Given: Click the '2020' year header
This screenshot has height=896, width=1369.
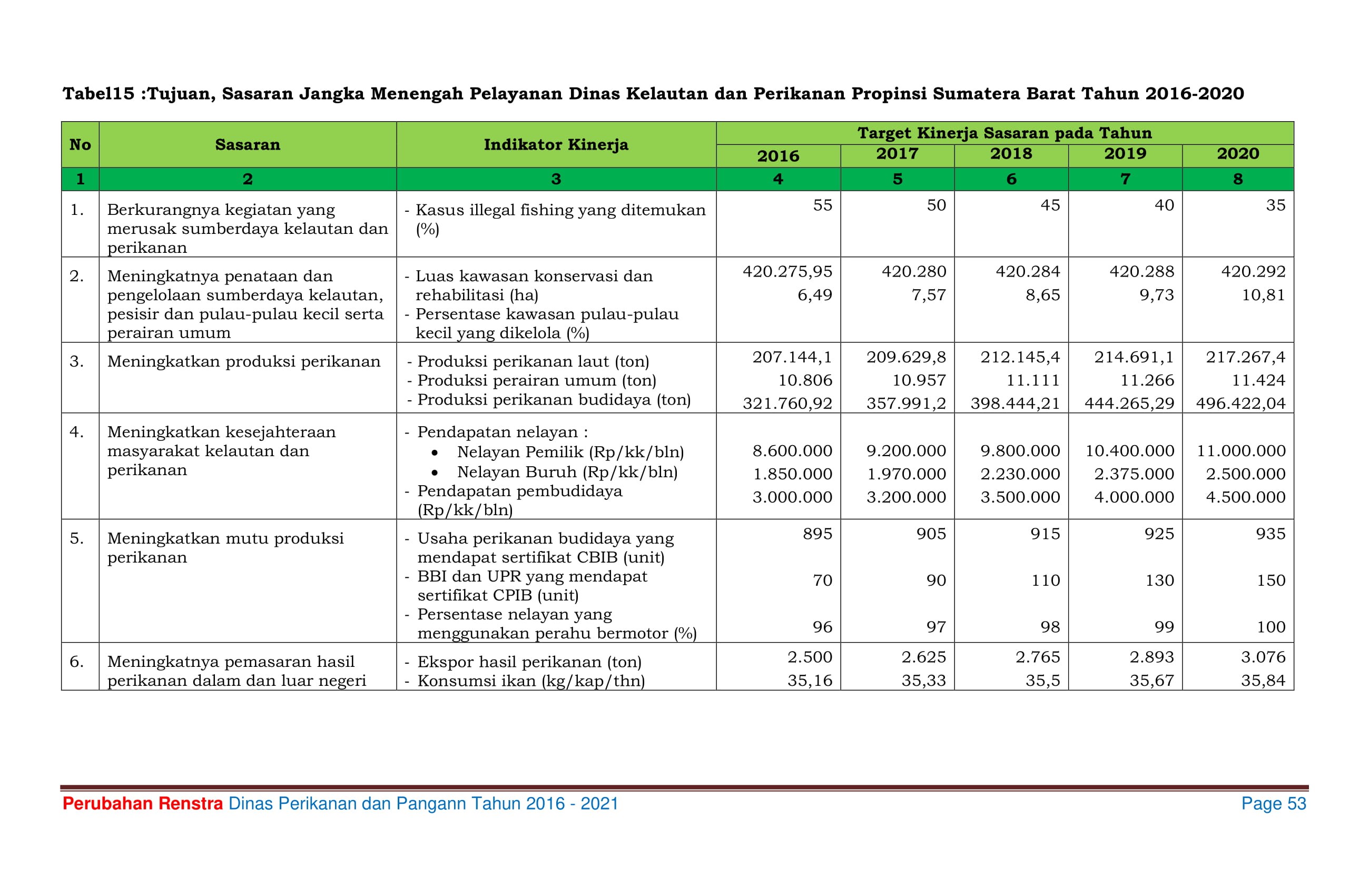Looking at the screenshot, I should tap(1238, 154).
